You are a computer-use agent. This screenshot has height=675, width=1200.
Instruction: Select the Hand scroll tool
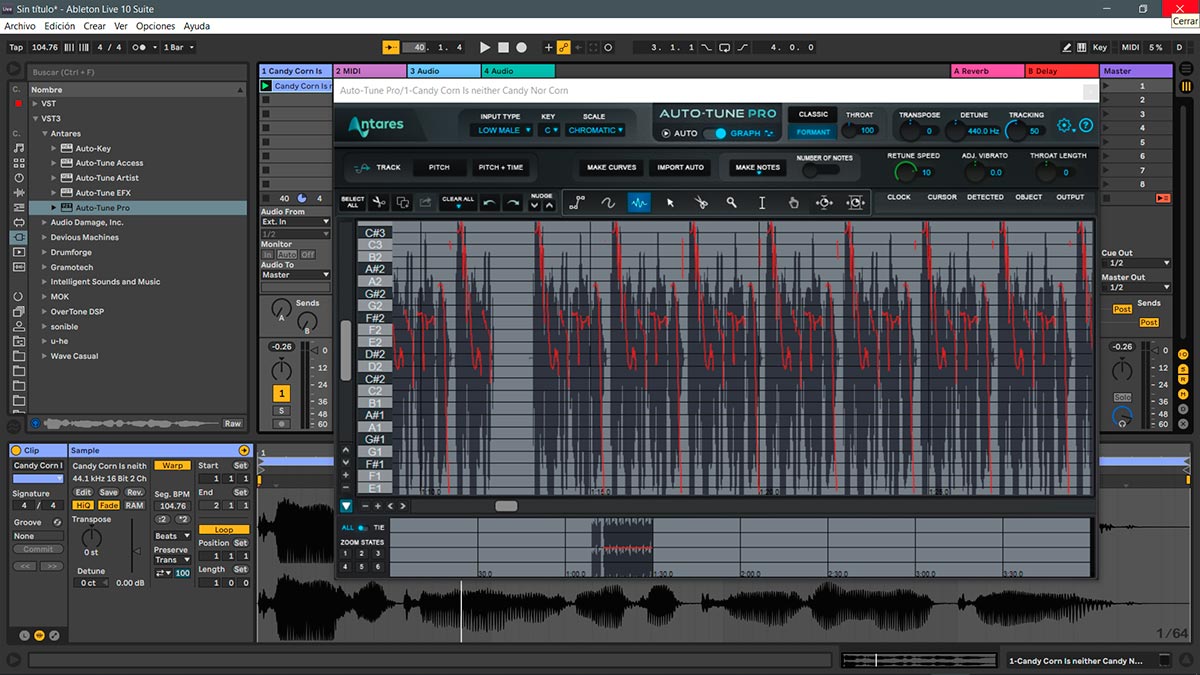coord(793,203)
